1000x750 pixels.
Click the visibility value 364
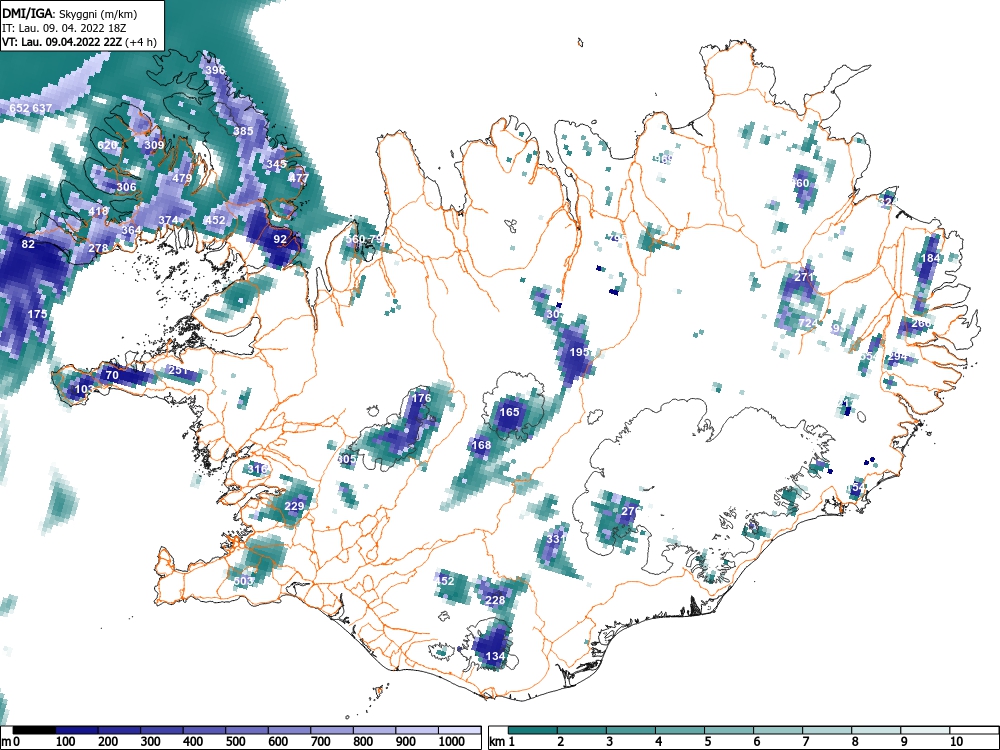coord(131,230)
